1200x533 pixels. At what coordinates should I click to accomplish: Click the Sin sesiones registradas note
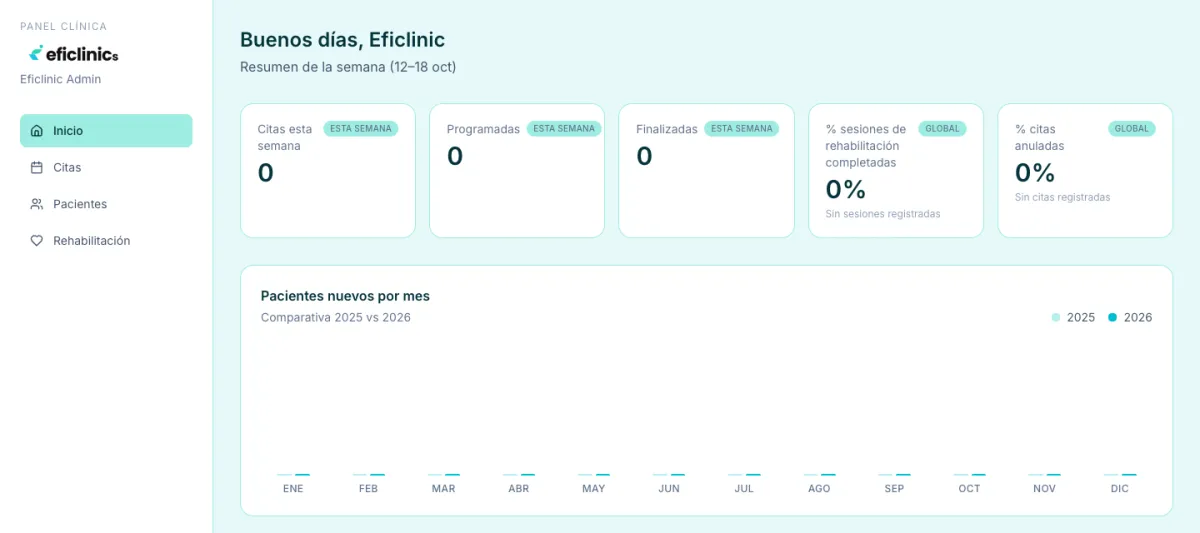coord(883,214)
